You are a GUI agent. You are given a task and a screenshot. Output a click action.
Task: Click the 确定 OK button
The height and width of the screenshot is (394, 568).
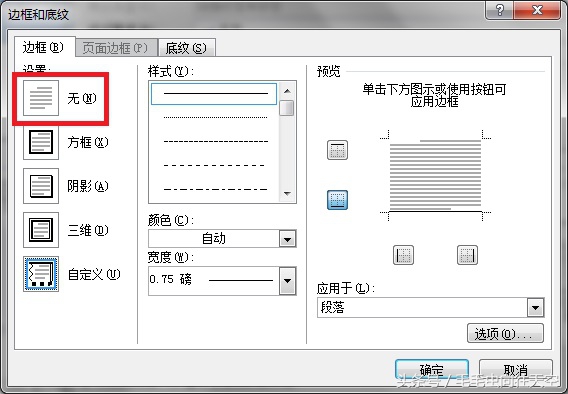432,370
